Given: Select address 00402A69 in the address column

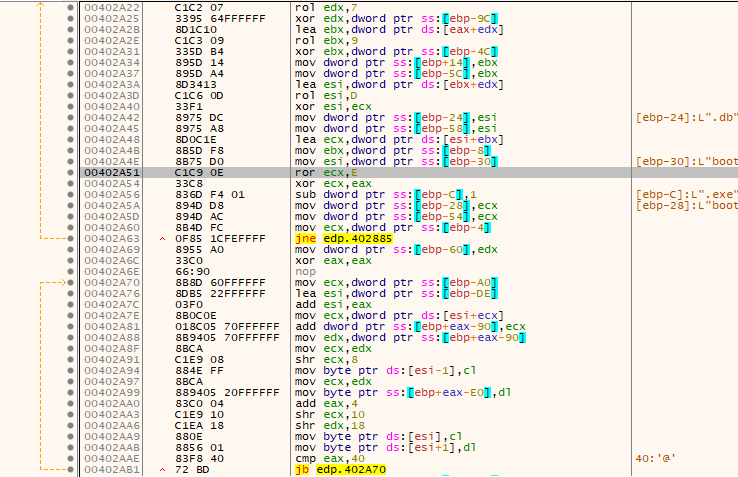Looking at the screenshot, I should point(112,250).
